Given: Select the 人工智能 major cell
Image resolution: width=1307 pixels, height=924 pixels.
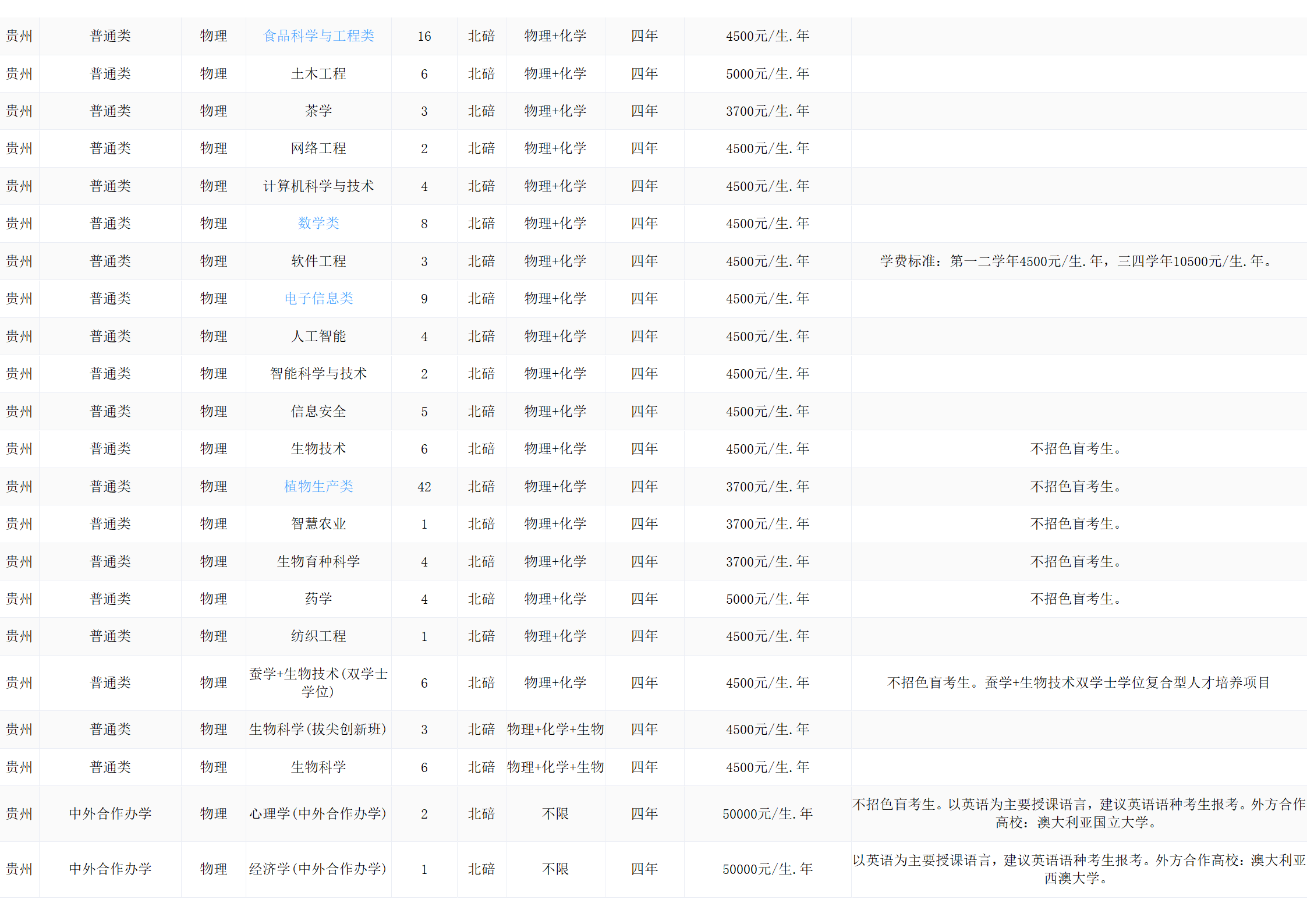Looking at the screenshot, I should 318,337.
